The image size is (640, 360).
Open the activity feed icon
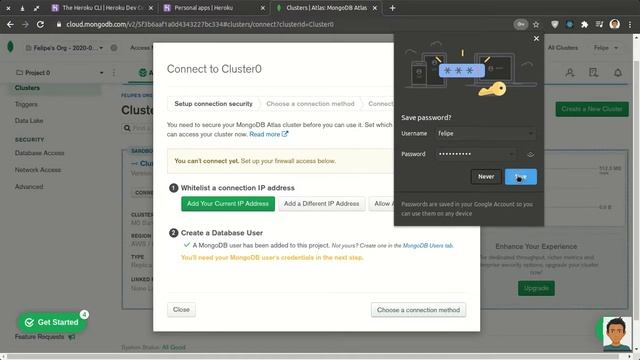point(593,73)
